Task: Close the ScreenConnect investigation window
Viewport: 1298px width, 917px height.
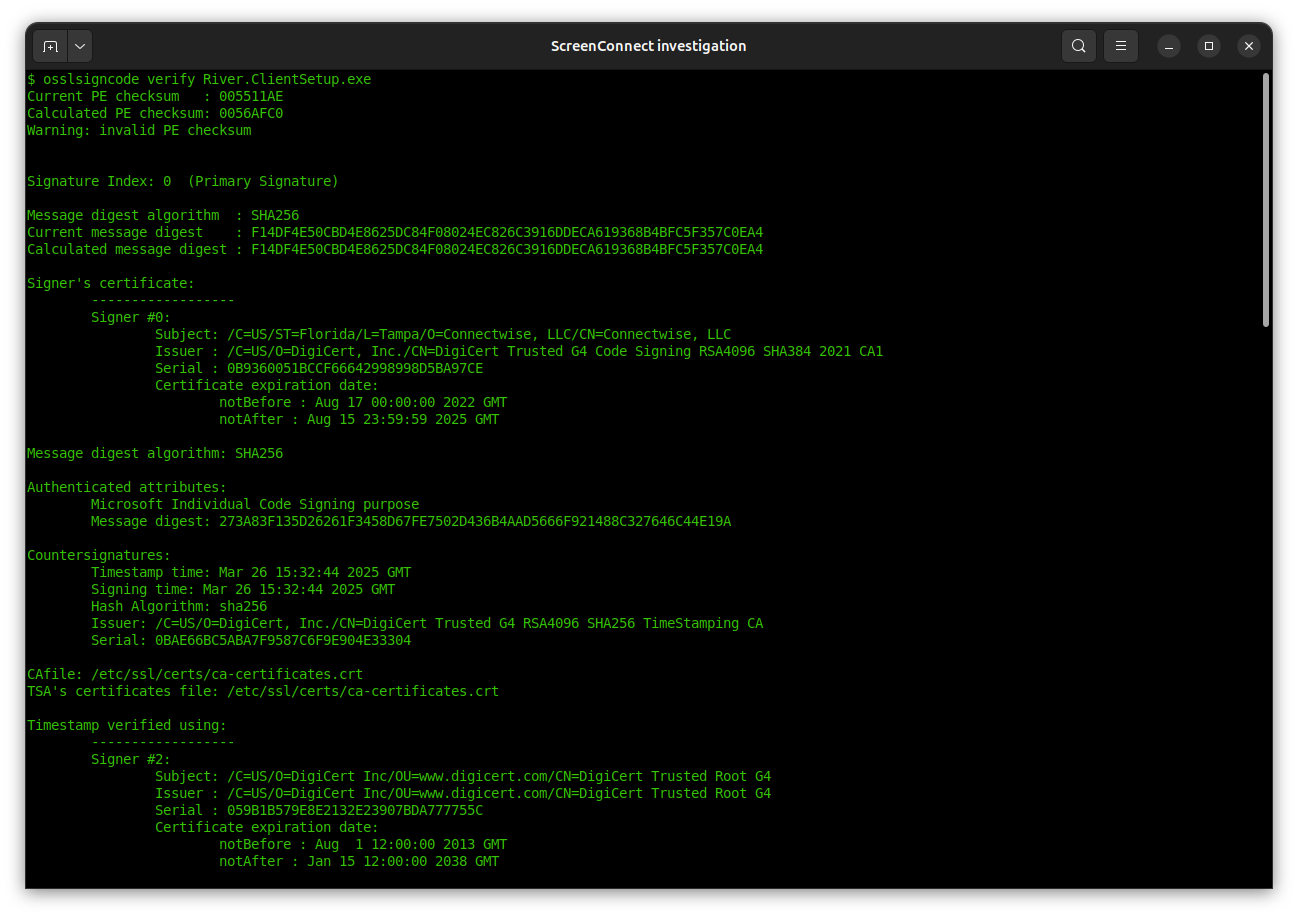Action: [1248, 46]
